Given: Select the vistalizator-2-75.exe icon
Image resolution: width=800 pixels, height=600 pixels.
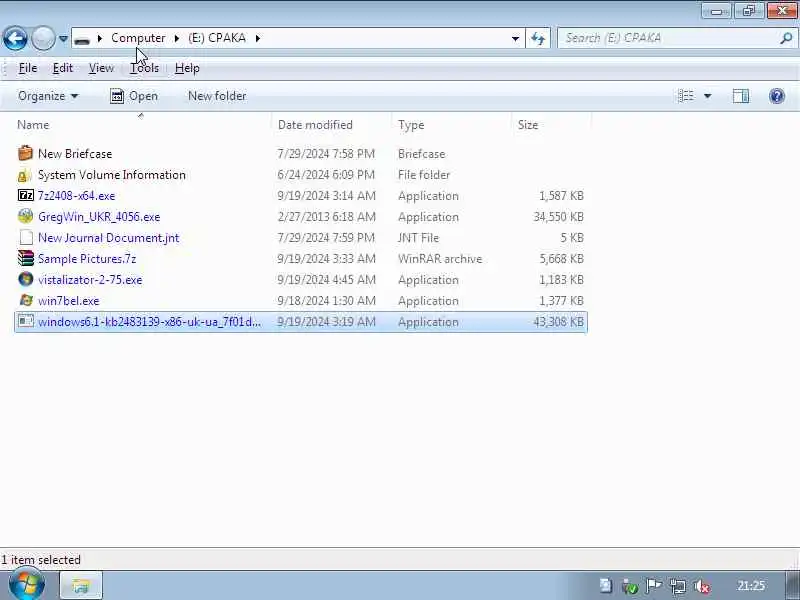Looking at the screenshot, I should [x=26, y=279].
